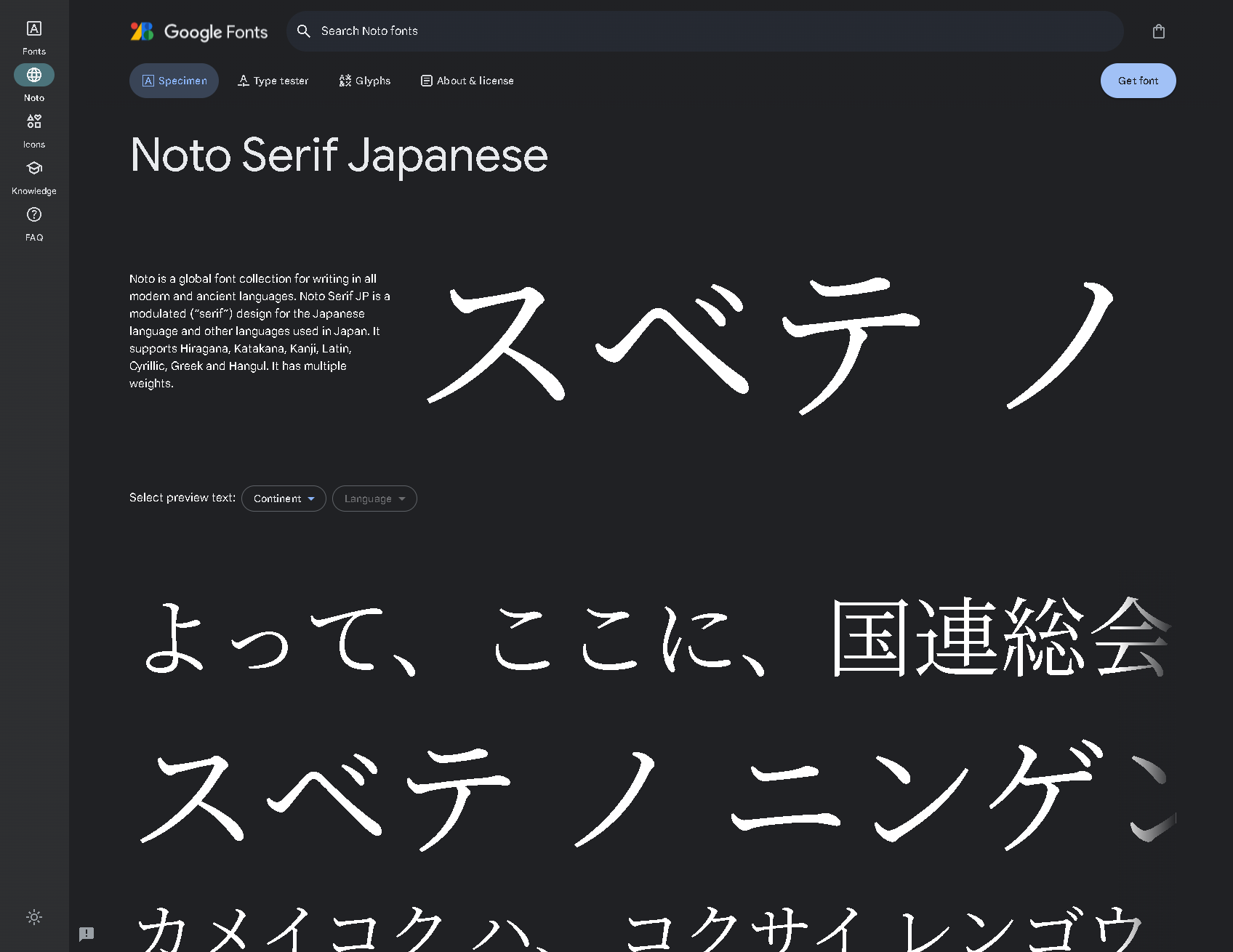Open the Knowledge section in sidebar

pyautogui.click(x=34, y=177)
